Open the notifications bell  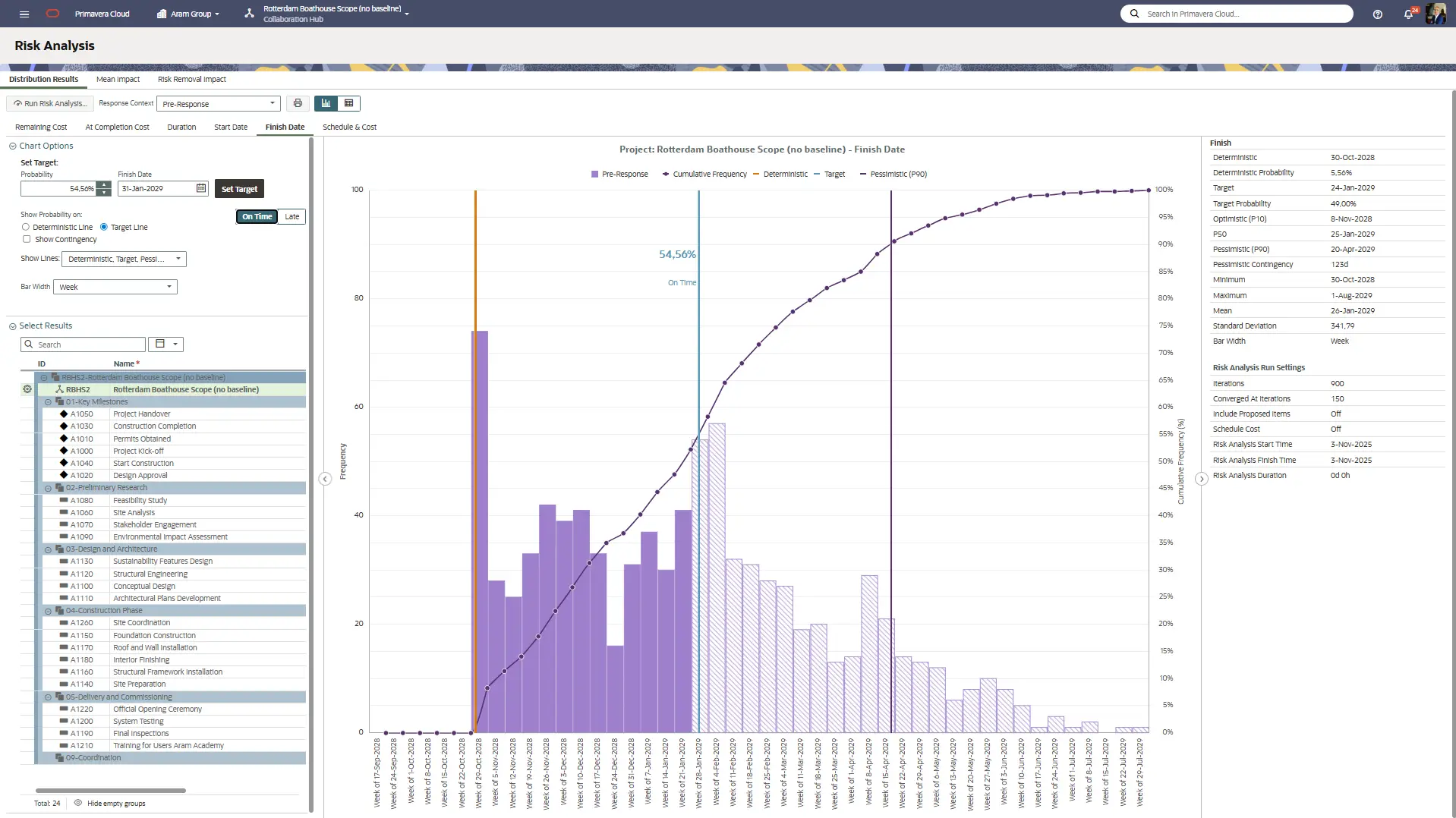click(x=1408, y=14)
